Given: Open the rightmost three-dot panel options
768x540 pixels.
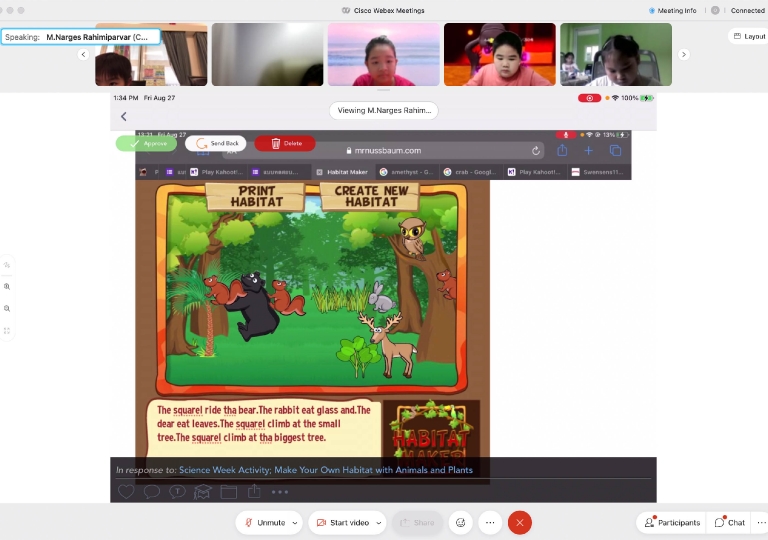Looking at the screenshot, I should (761, 522).
